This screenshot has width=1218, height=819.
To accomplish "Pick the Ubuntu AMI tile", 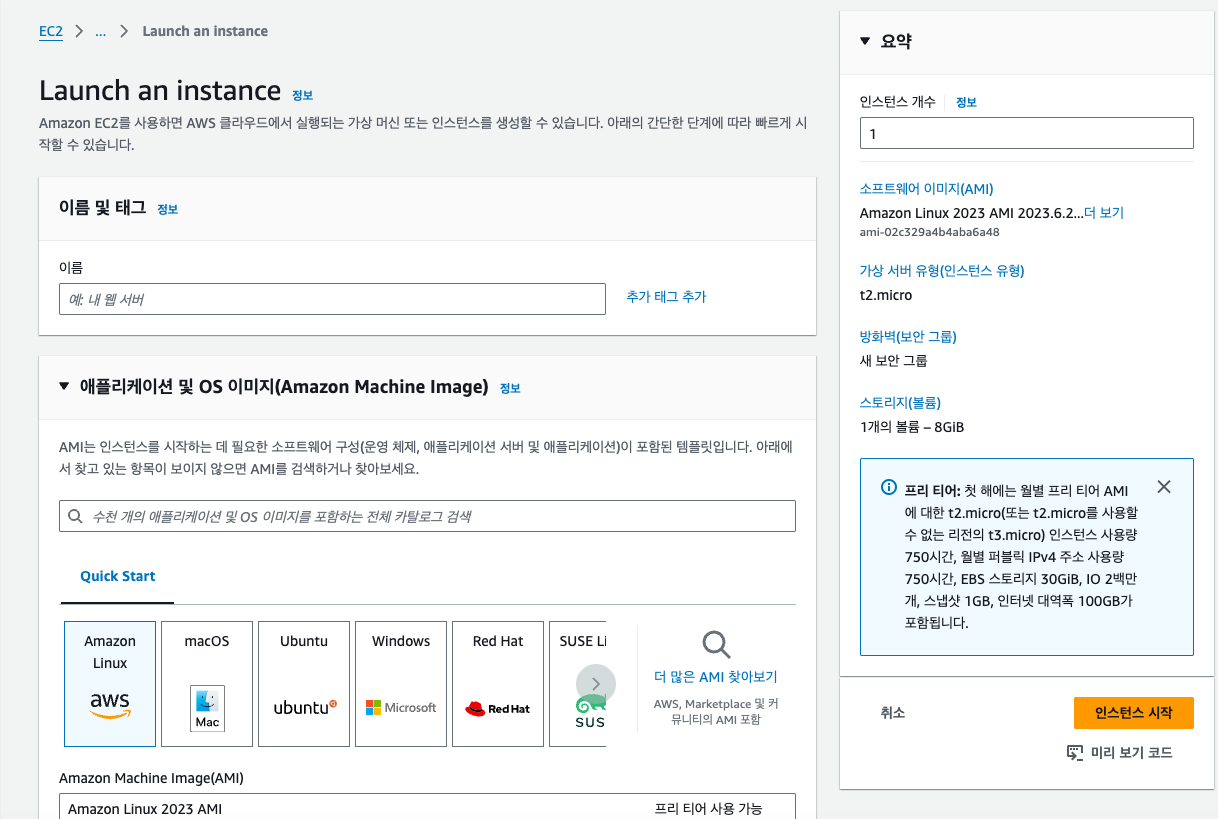I will (304, 684).
